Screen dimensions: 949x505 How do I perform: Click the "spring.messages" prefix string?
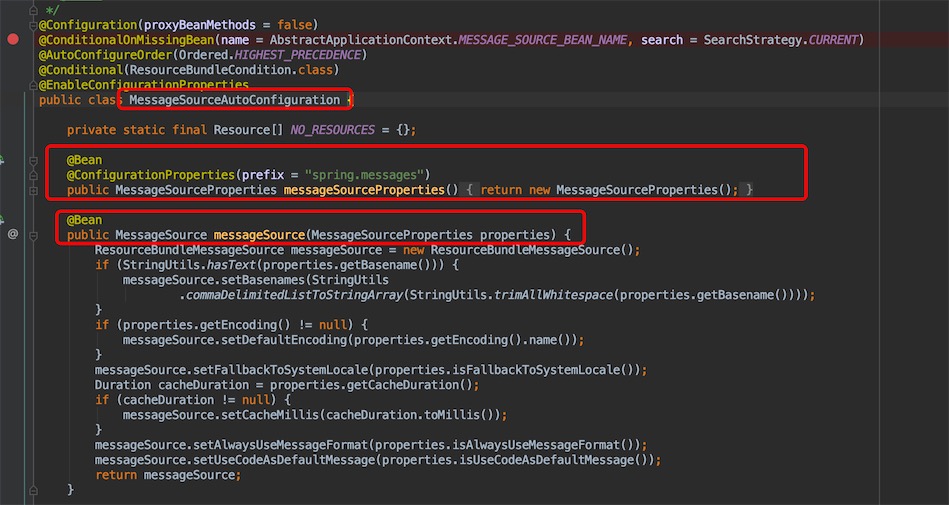click(364, 175)
